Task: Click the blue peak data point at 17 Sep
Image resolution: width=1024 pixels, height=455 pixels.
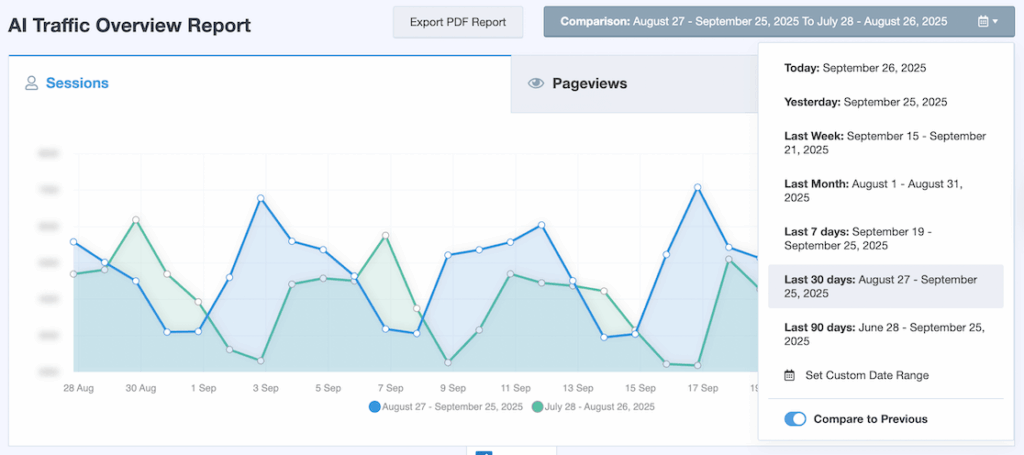Action: (697, 187)
